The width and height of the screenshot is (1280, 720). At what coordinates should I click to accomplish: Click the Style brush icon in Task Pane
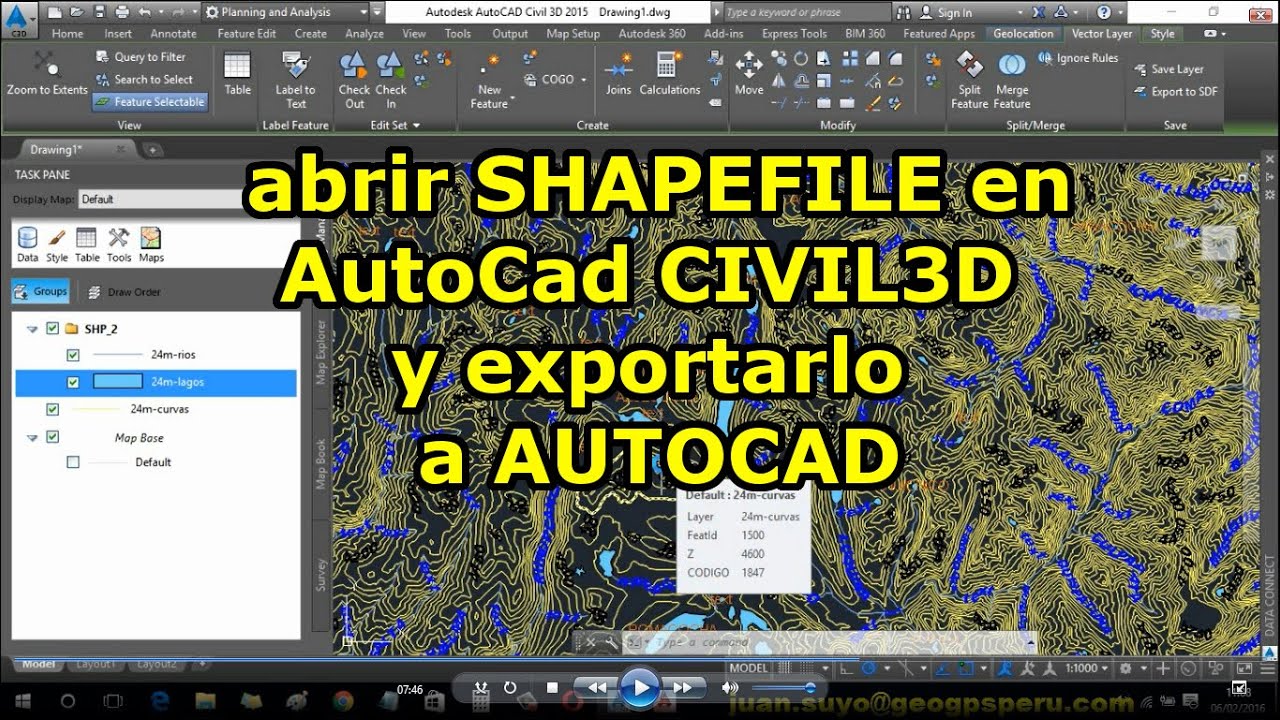pos(57,244)
